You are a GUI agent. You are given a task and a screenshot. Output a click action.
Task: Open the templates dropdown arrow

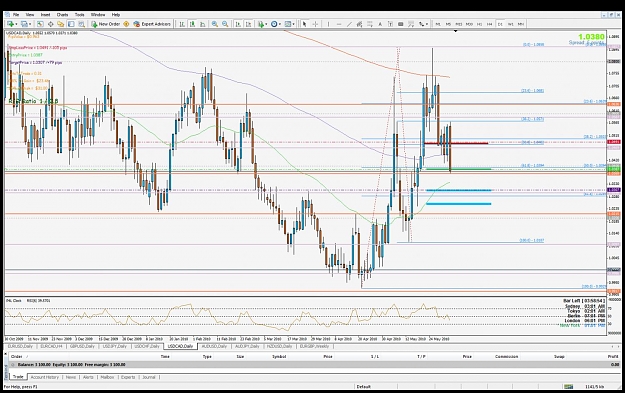click(294, 24)
